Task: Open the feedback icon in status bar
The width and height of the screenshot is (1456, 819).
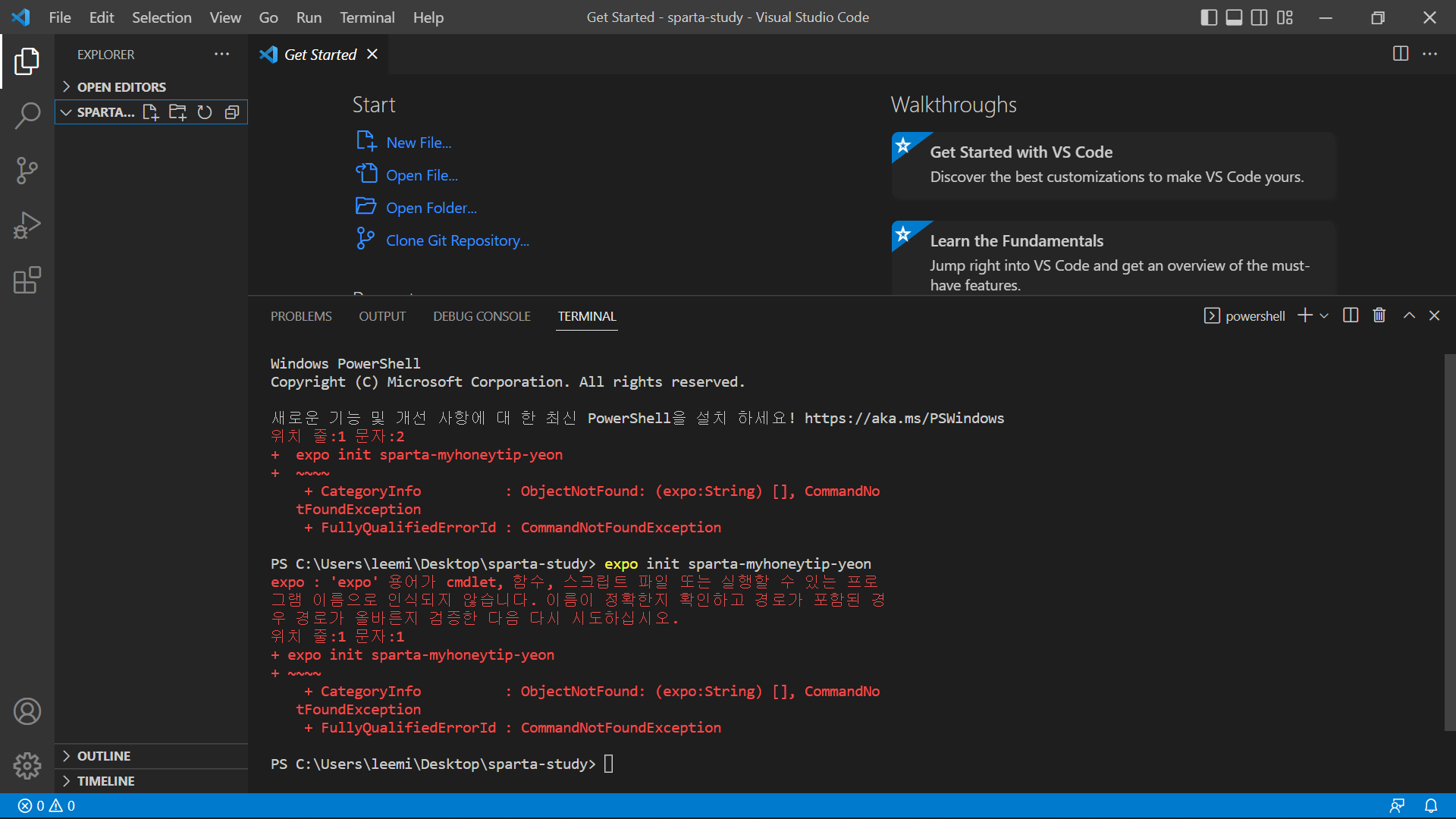Action: tap(1397, 805)
